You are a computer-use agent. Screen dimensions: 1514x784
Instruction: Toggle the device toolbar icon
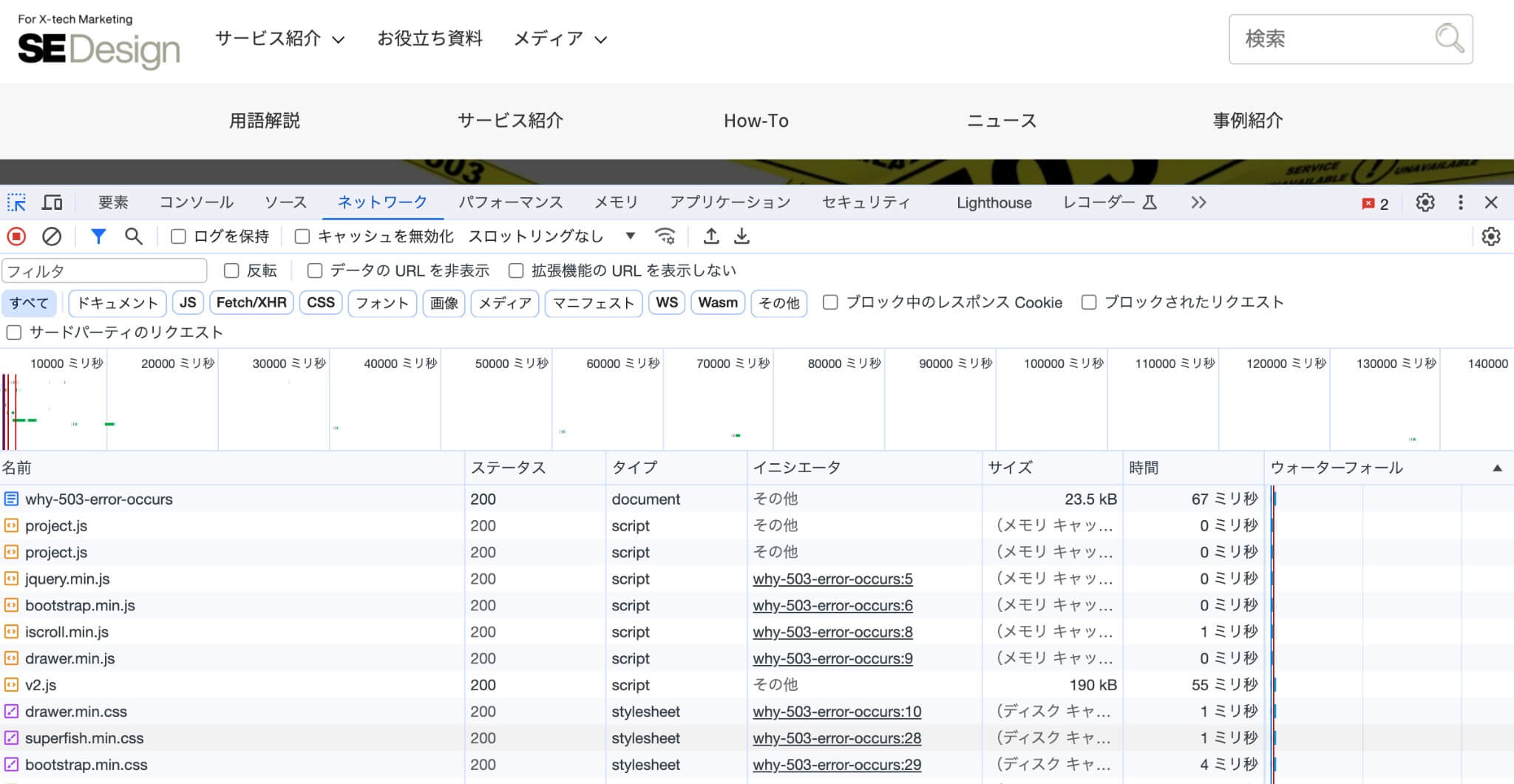pyautogui.click(x=52, y=202)
